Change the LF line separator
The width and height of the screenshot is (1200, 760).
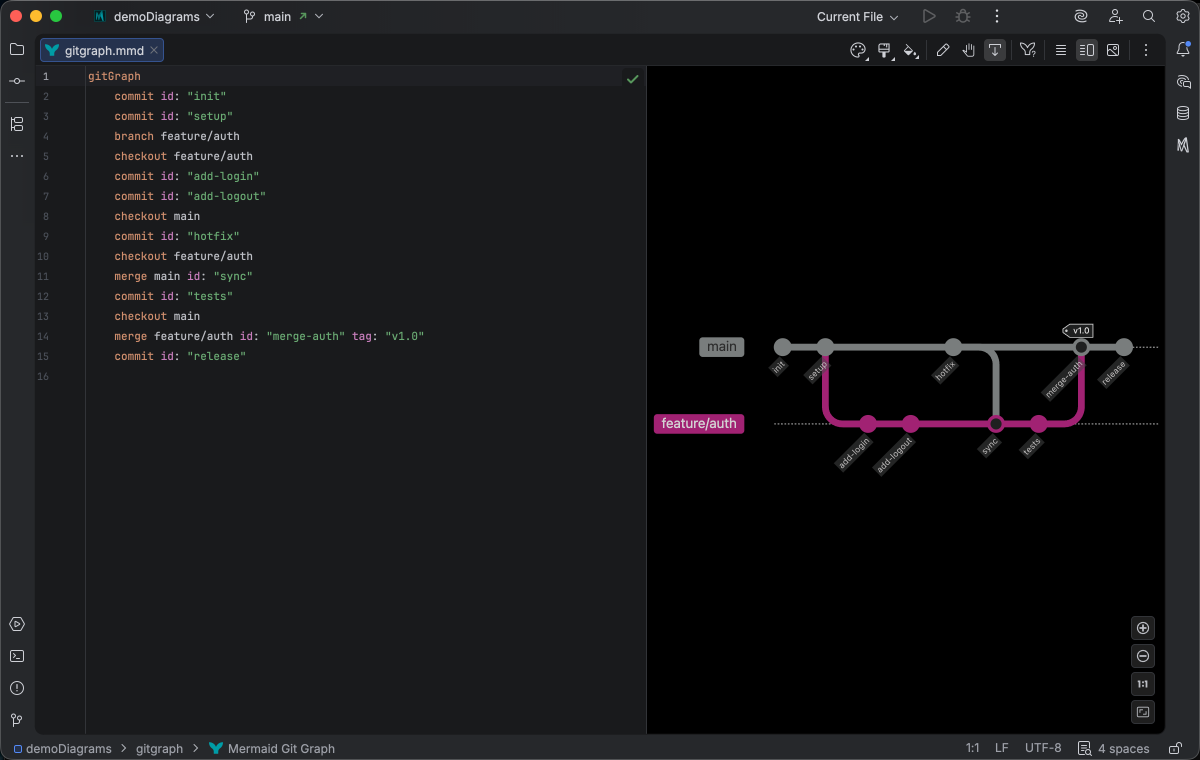tap(1002, 748)
